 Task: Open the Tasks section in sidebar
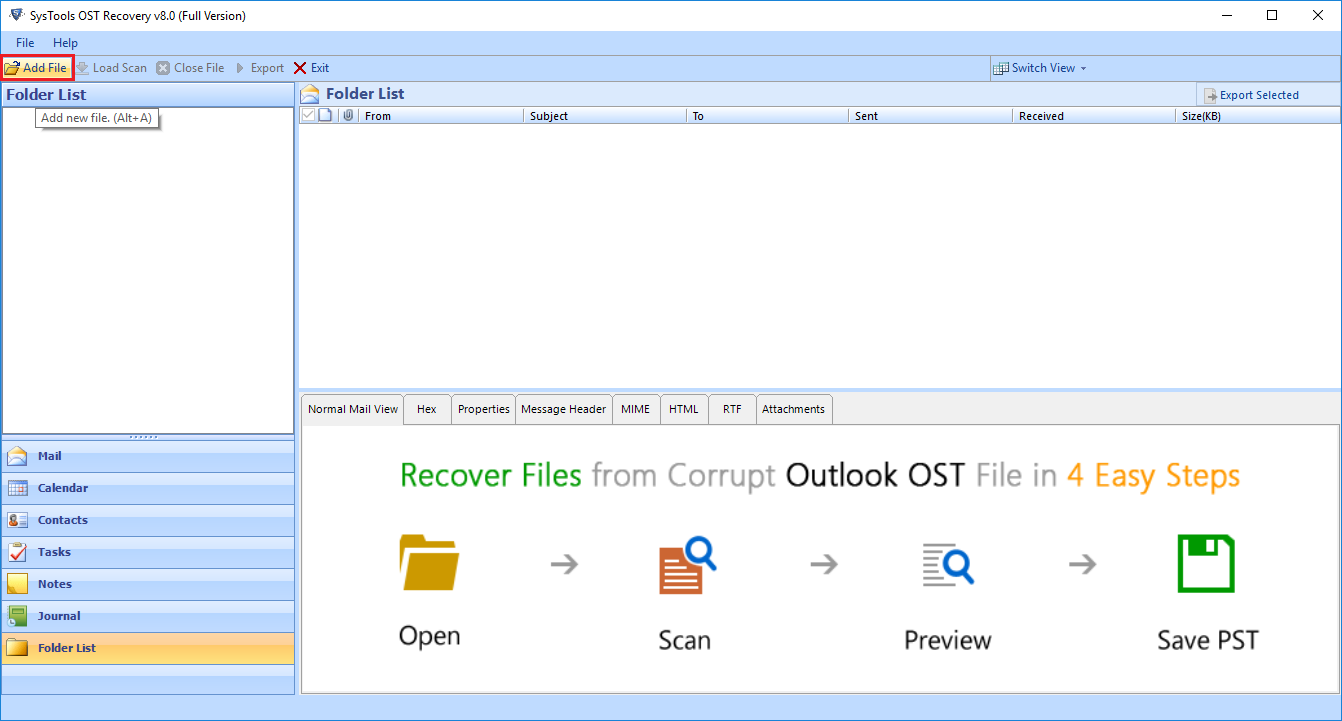pyautogui.click(x=54, y=552)
